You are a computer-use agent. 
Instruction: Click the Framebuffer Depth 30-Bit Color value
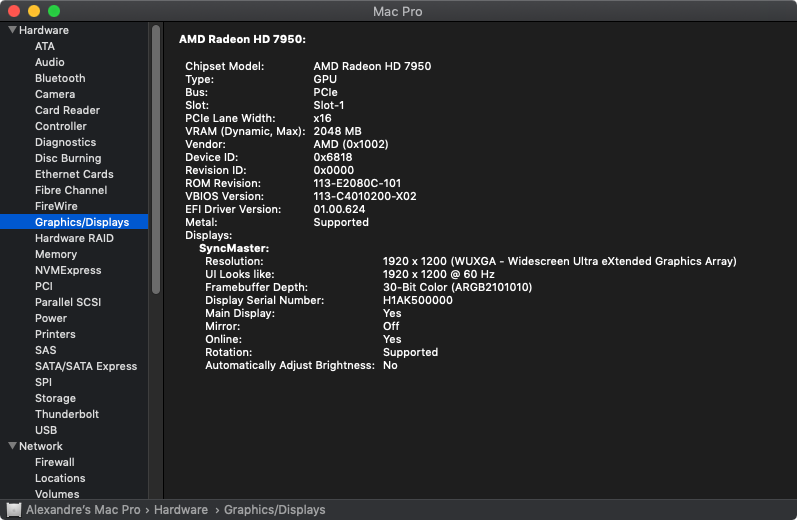[x=457, y=287]
